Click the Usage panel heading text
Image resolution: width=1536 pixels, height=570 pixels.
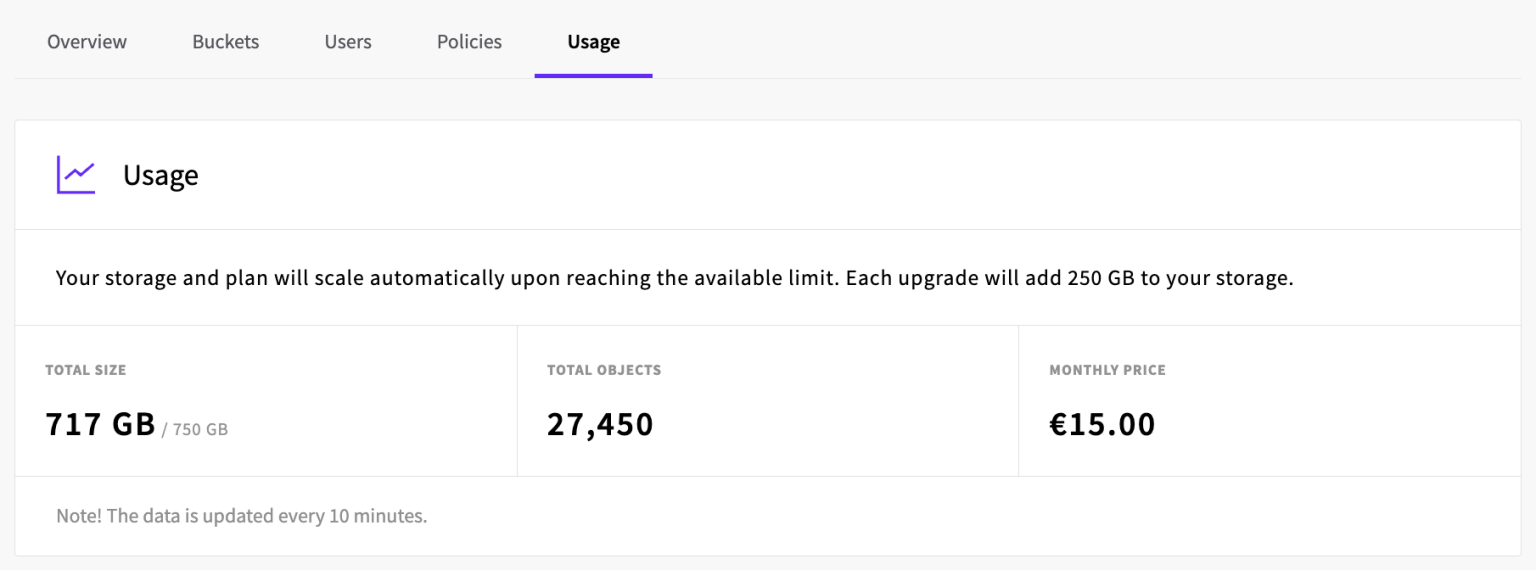point(160,175)
